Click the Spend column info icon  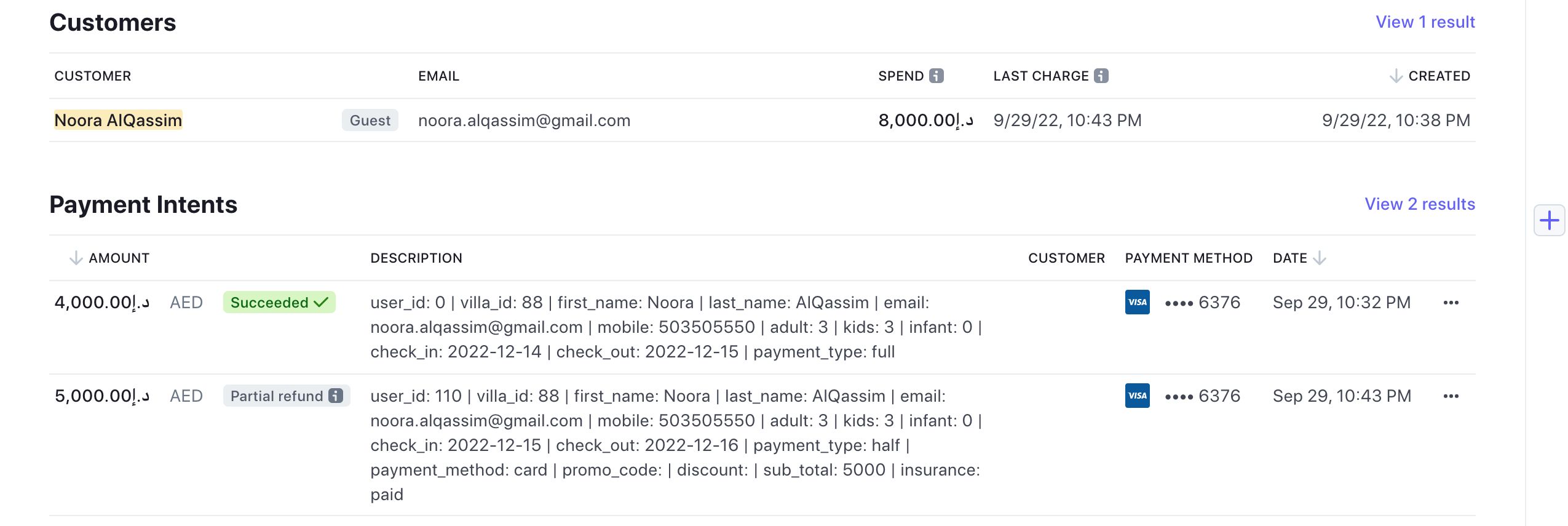pos(936,76)
